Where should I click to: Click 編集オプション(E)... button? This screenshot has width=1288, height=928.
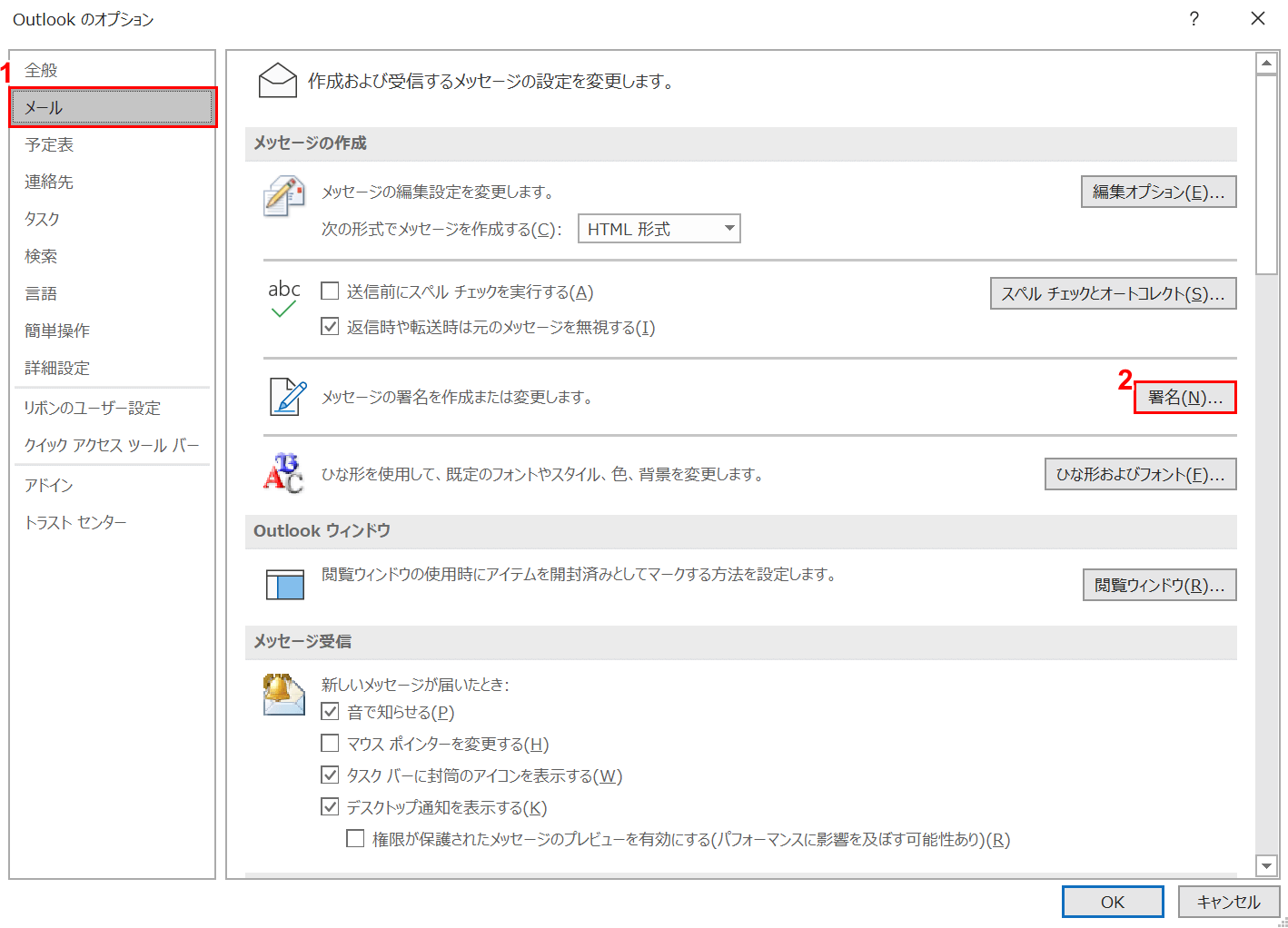(1158, 192)
